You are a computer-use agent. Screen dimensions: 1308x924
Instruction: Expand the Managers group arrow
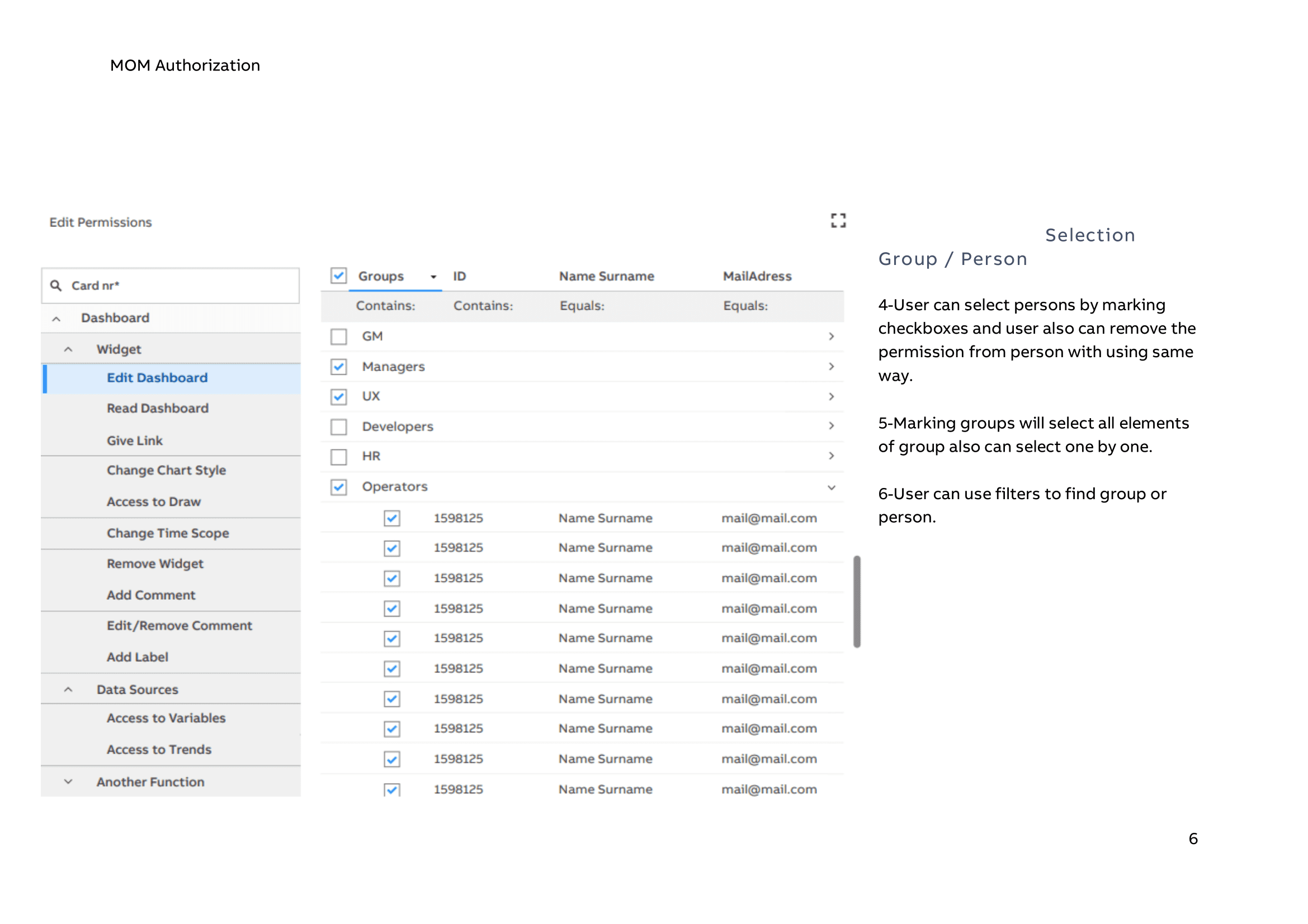click(x=831, y=366)
